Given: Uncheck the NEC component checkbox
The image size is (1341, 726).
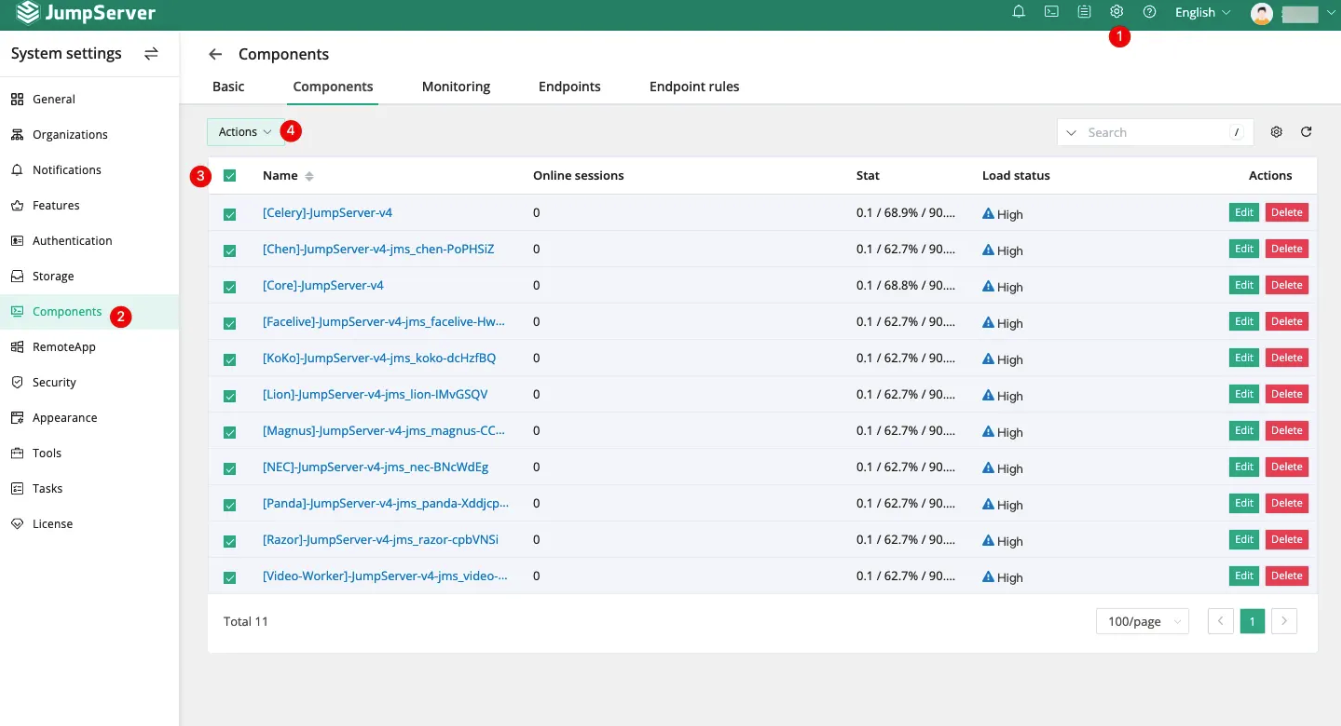Looking at the screenshot, I should coord(230,469).
